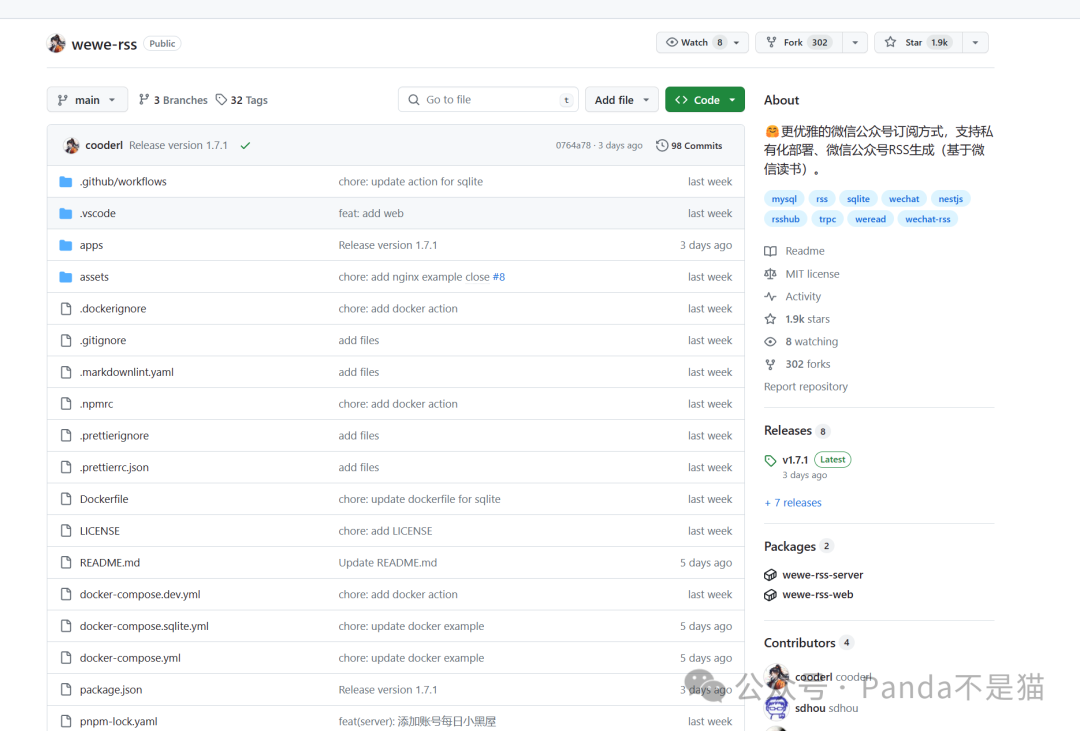Open the .dockerignore file
Viewport: 1080px width, 731px height.
[x=113, y=309]
